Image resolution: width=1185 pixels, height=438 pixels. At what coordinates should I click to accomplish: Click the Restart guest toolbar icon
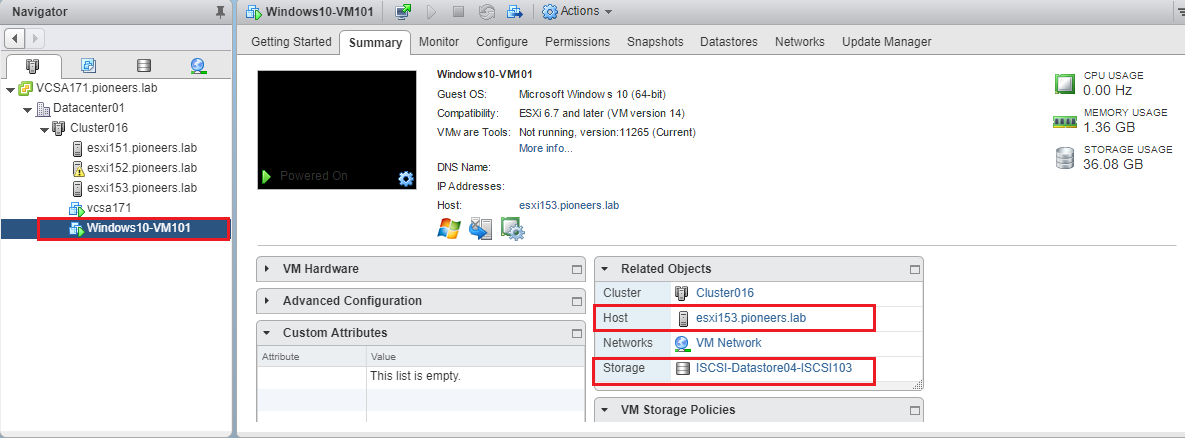(x=487, y=11)
